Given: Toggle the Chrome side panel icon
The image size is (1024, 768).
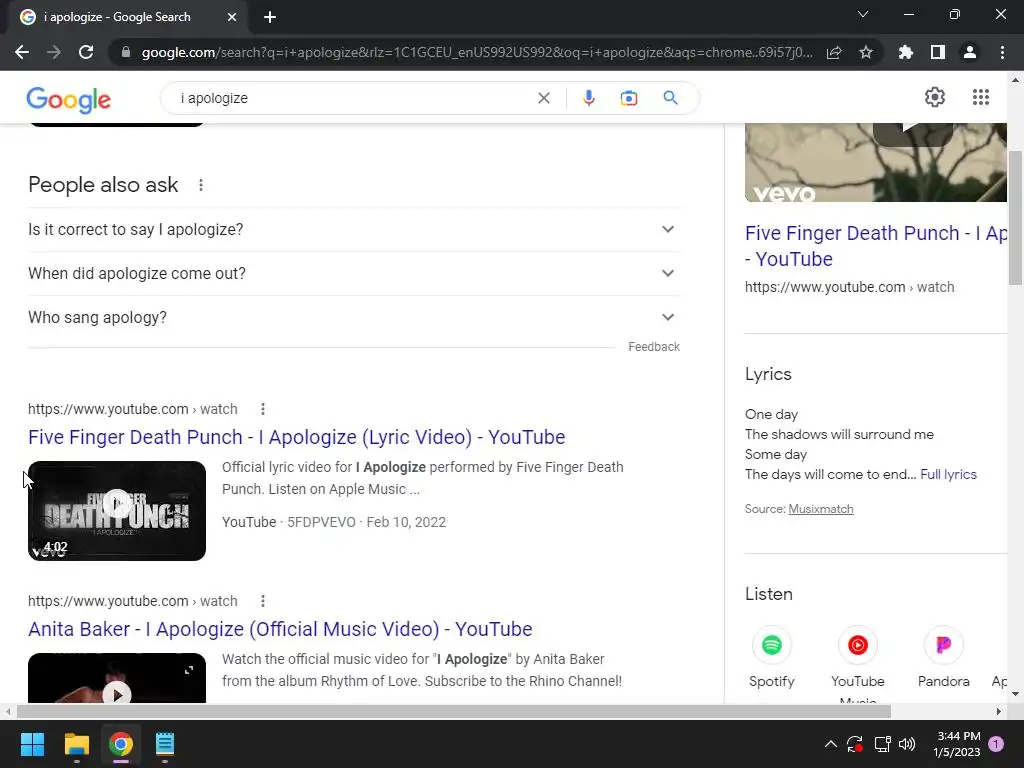Looking at the screenshot, I should [938, 52].
